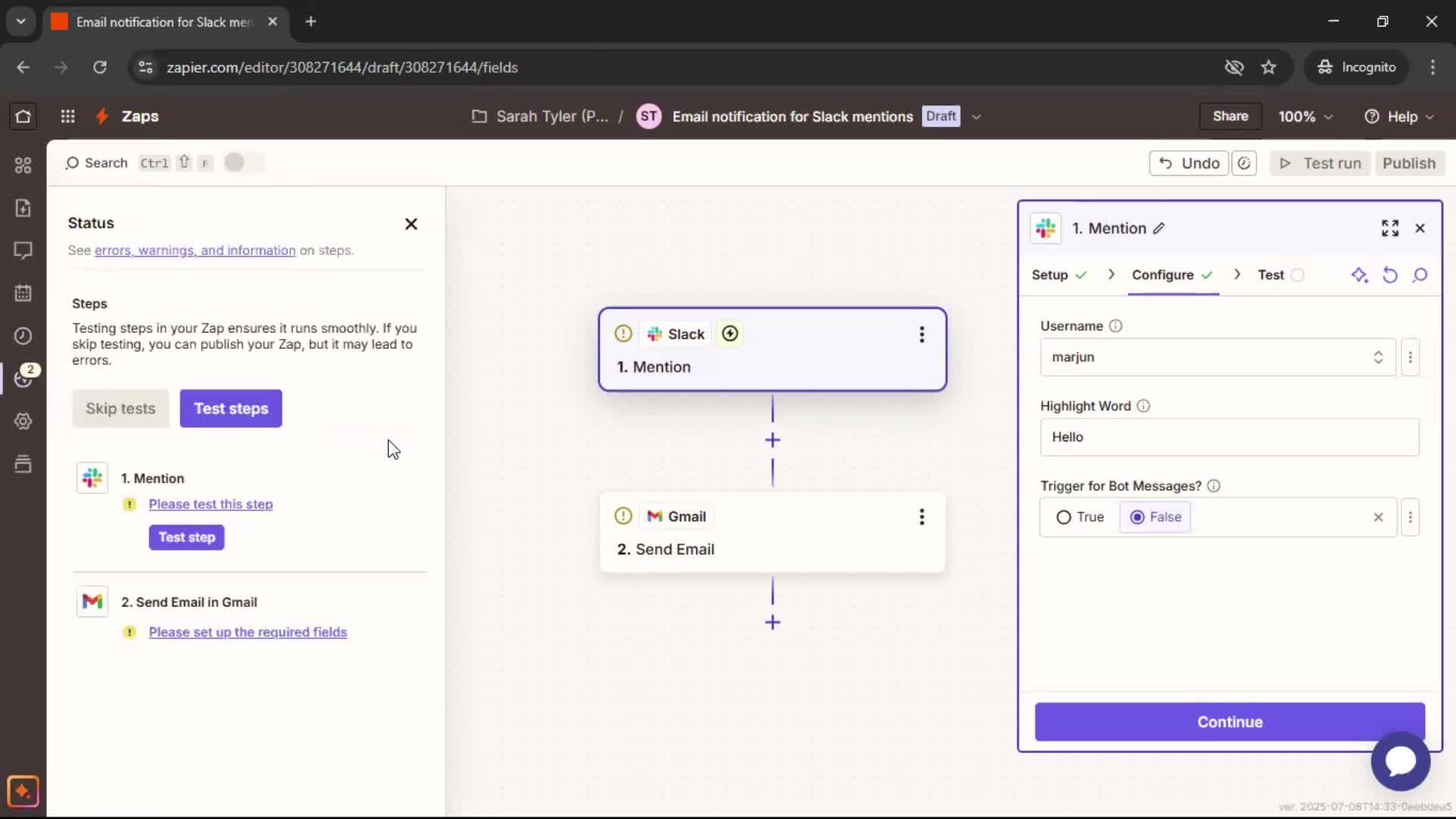The width and height of the screenshot is (1456, 819).
Task: Click the search icon in the step panel
Action: (x=1420, y=275)
